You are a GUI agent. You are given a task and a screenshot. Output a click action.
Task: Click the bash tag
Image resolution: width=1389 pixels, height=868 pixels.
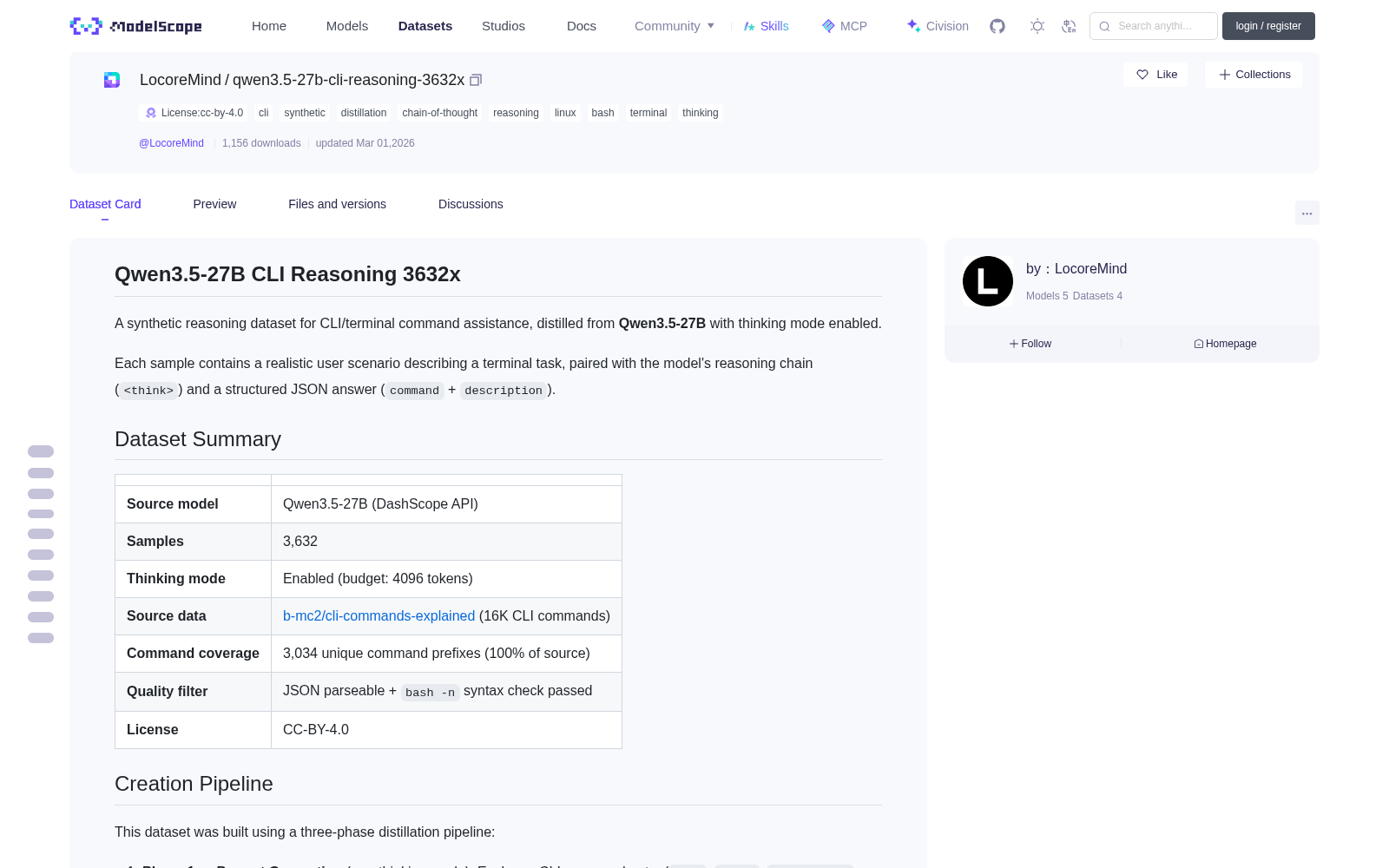tap(602, 113)
